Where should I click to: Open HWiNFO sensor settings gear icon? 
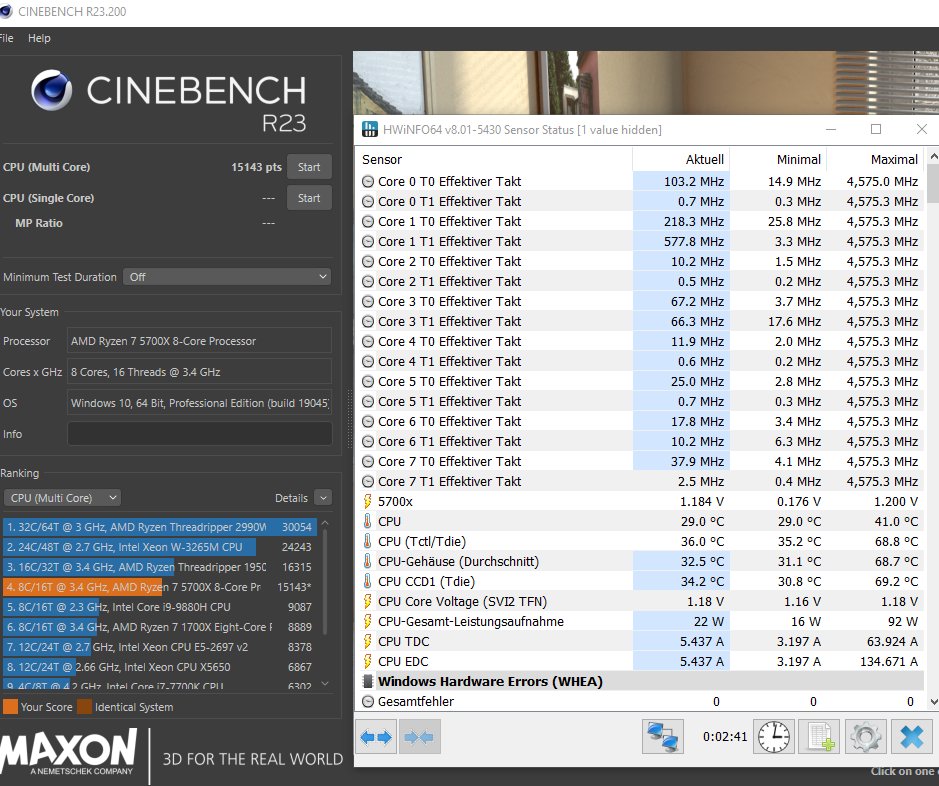(x=865, y=737)
